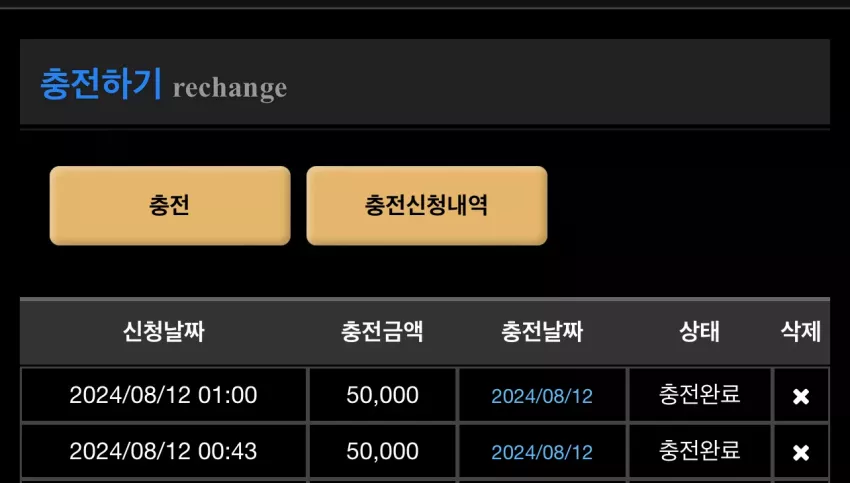Screen dimensions: 850x483
Task: Select the 신청날짜 column header
Action: click(164, 331)
